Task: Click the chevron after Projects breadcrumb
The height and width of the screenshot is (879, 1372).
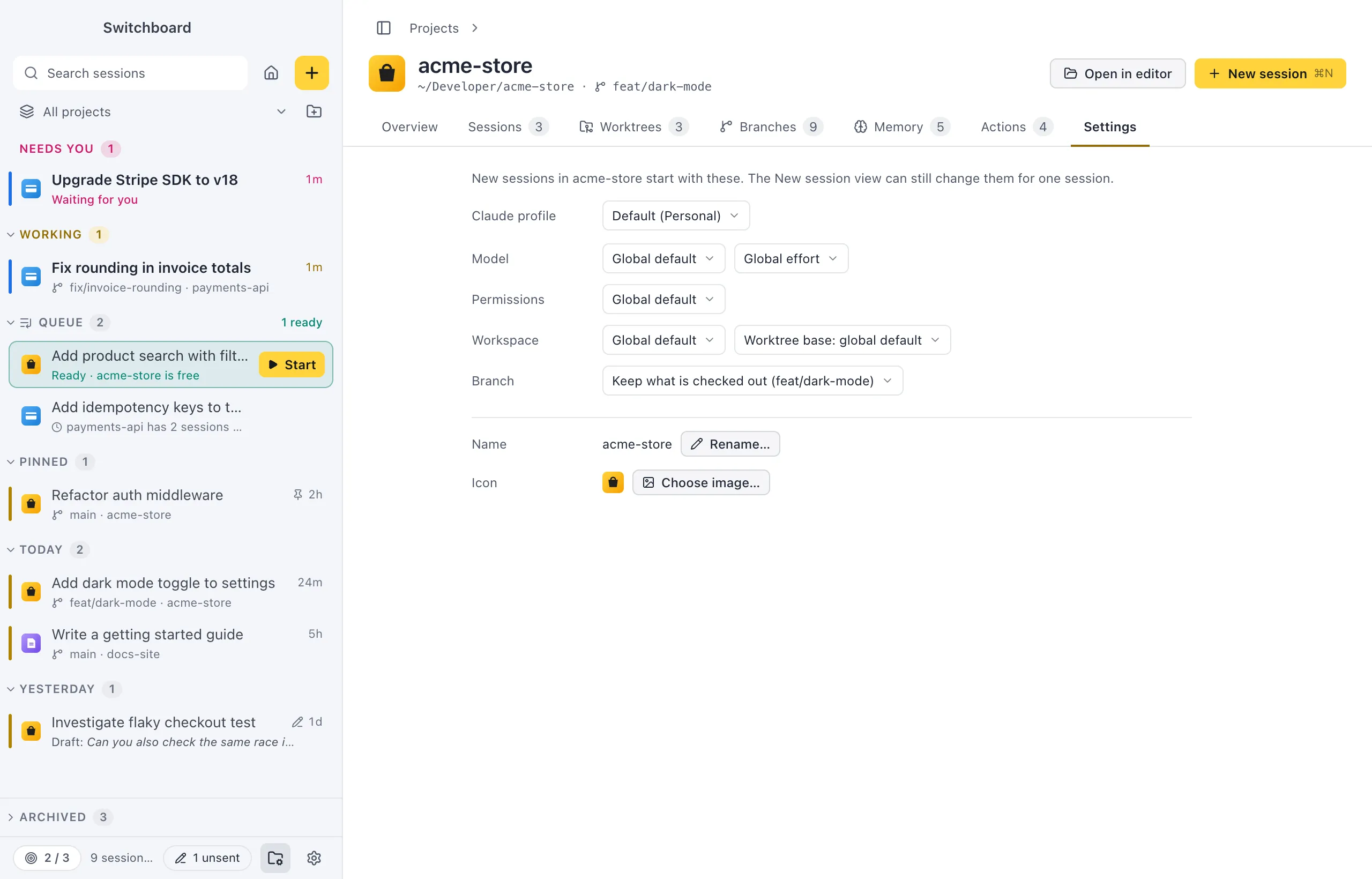Action: [x=475, y=28]
